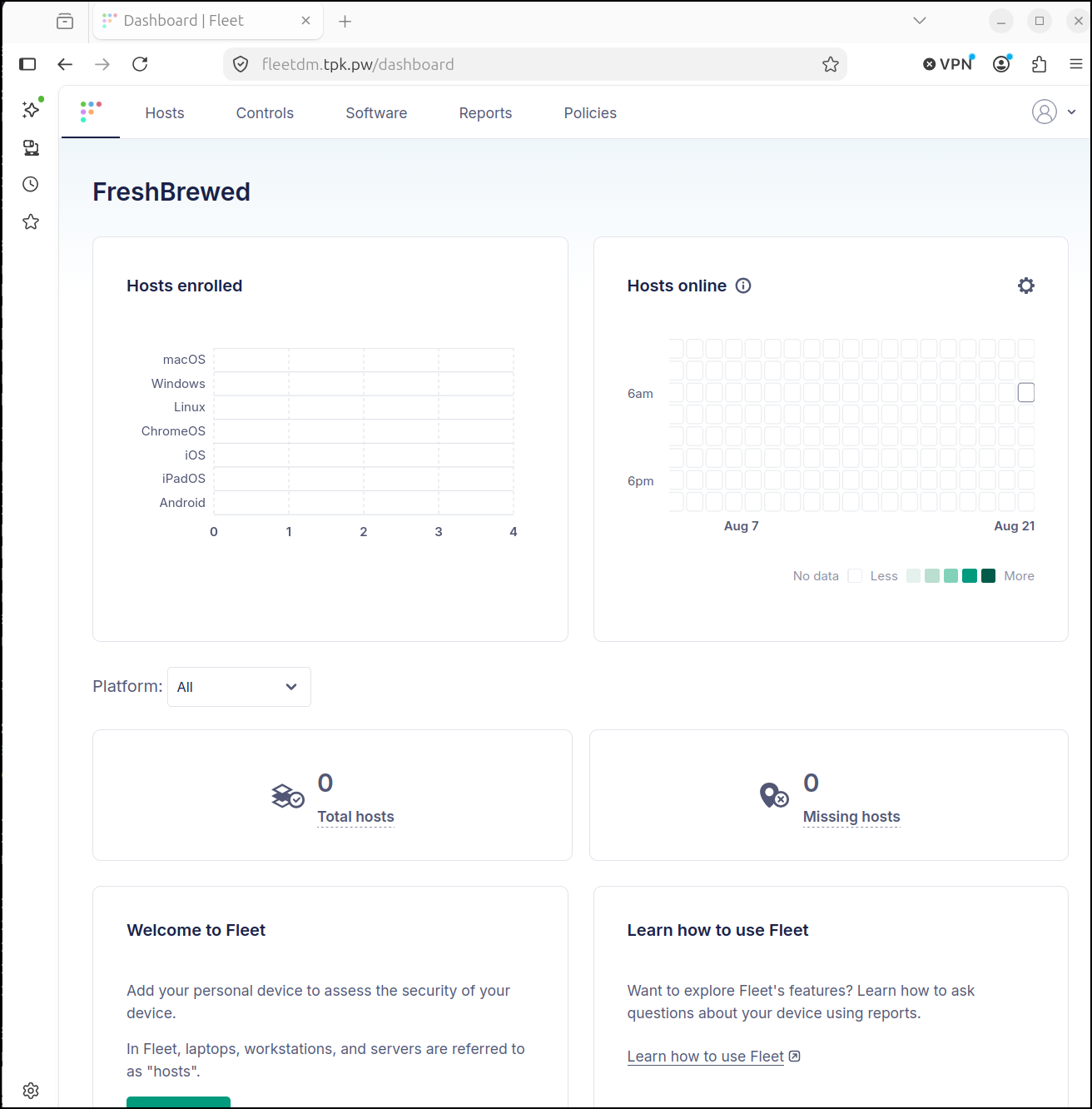Toggle the browser sidebar panel icon
The width and height of the screenshot is (1092, 1109).
[x=27, y=64]
